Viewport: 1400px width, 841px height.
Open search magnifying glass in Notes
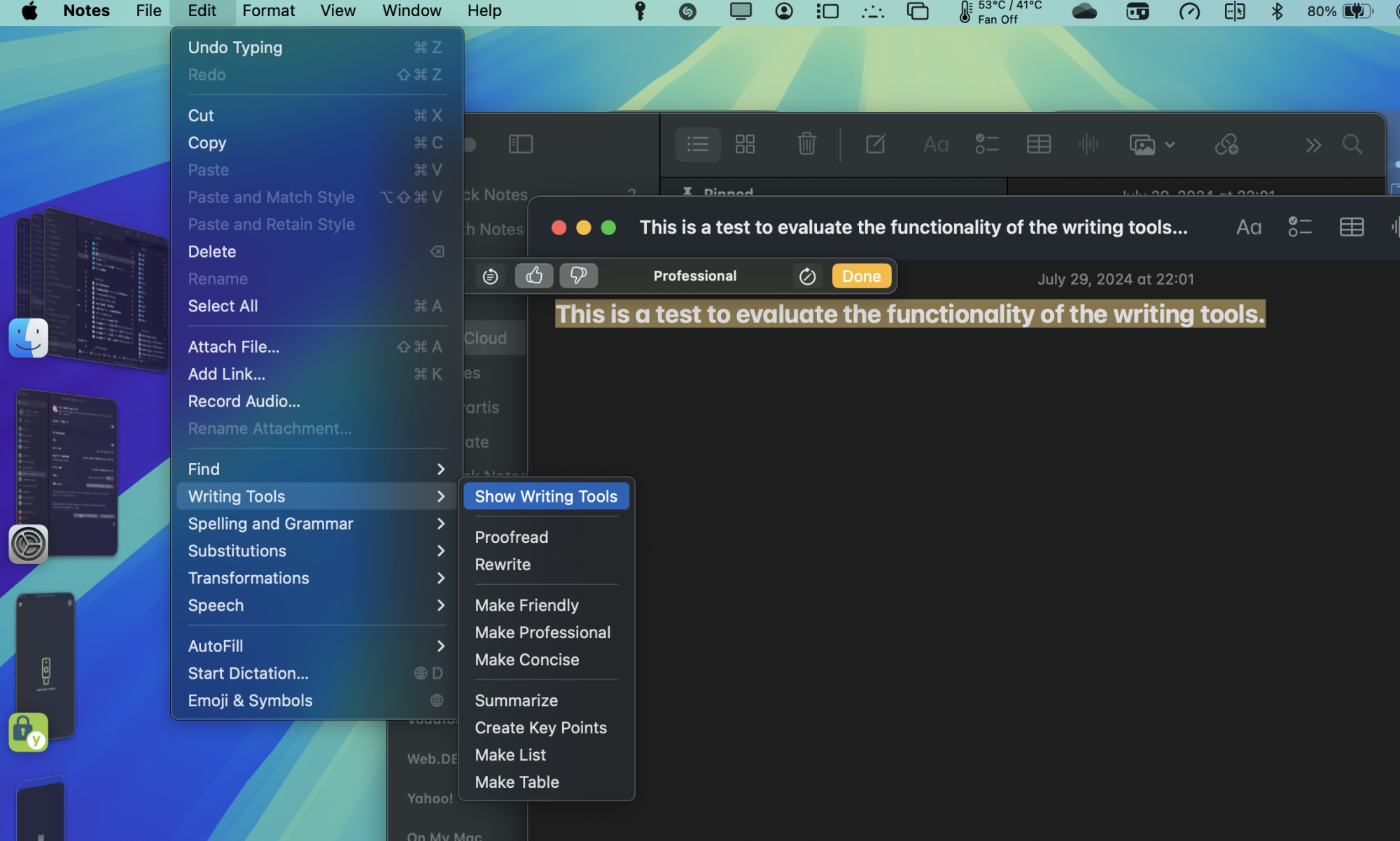pos(1352,144)
